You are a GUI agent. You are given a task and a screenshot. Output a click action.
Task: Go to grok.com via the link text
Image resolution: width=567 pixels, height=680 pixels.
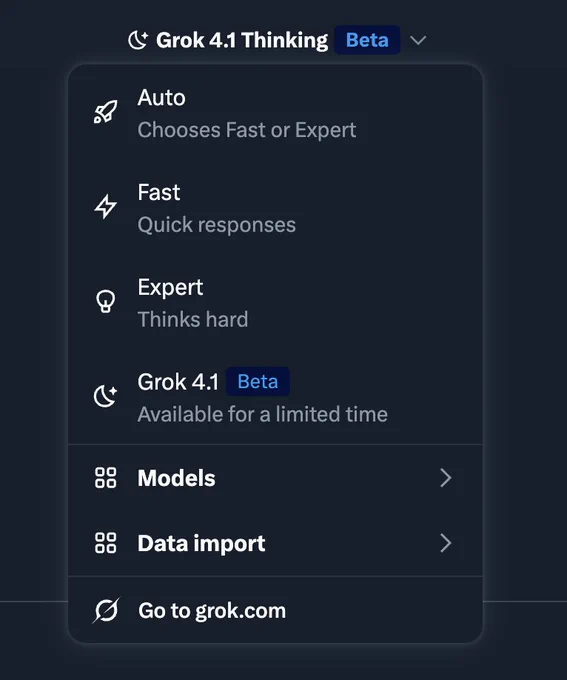point(212,611)
